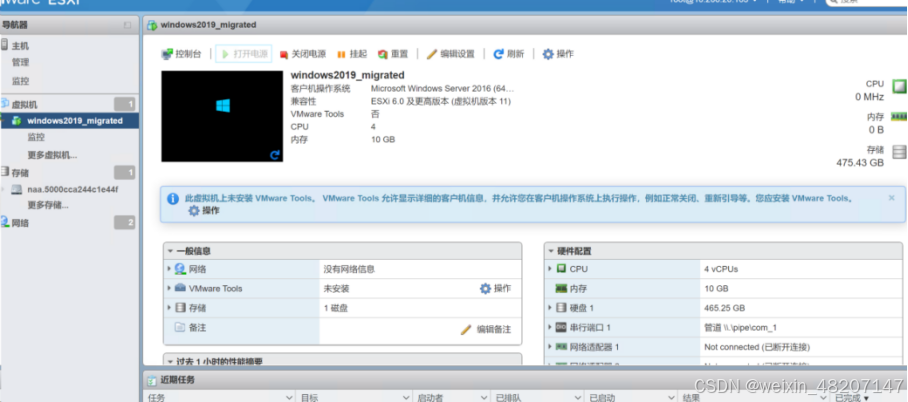
Task: Open 监控 under host
Action: tap(20, 81)
